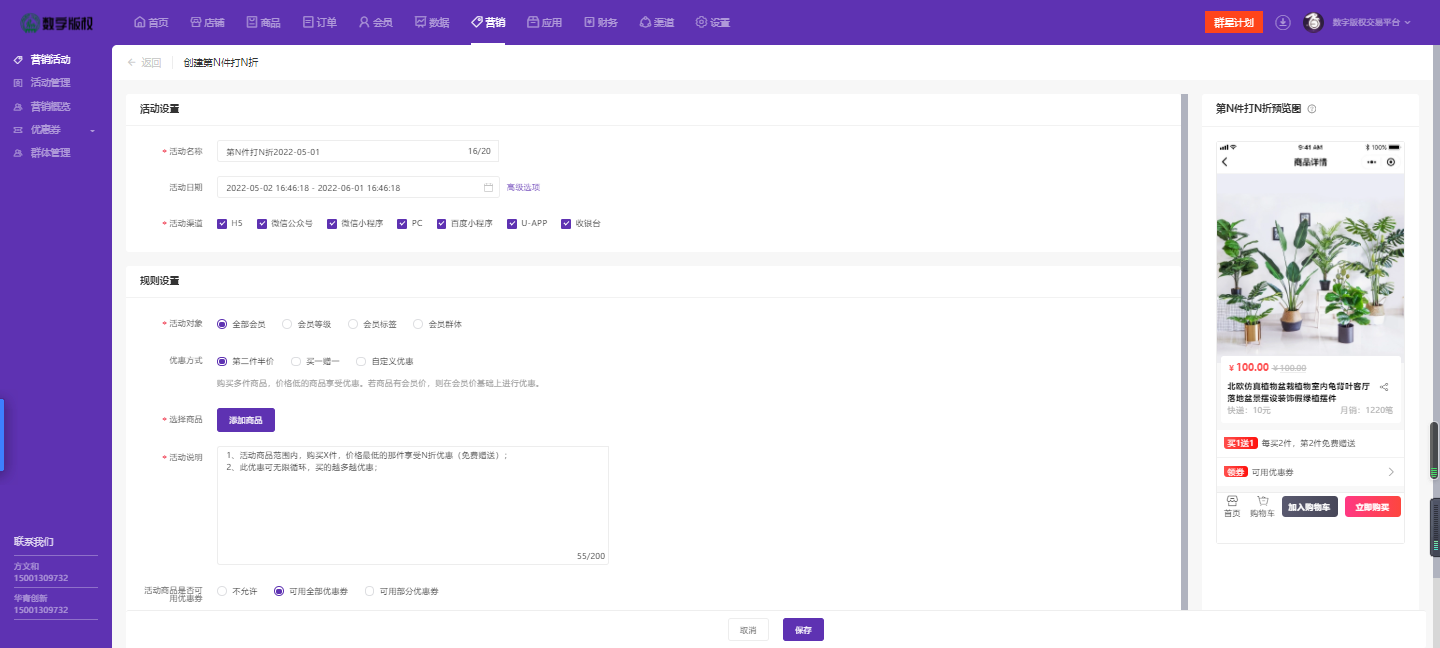The height and width of the screenshot is (648, 1440).
Task: Open the 数据 data menu
Action: click(431, 22)
